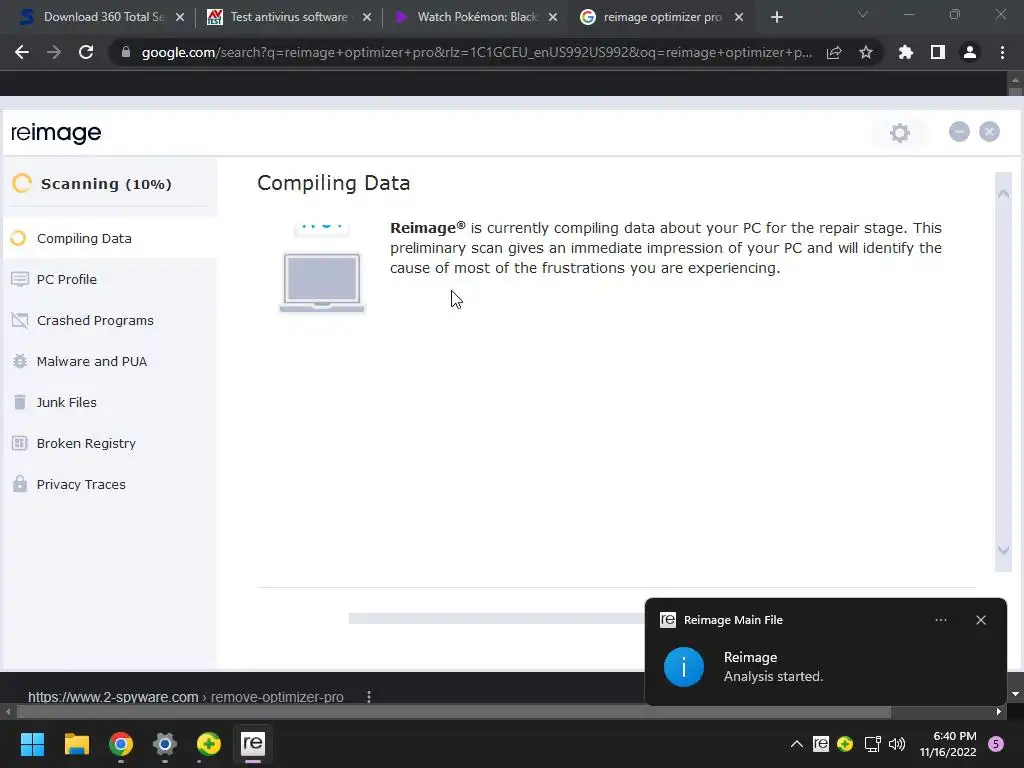Open Chrome tab search chevron
The height and width of the screenshot is (768, 1024).
[863, 14]
